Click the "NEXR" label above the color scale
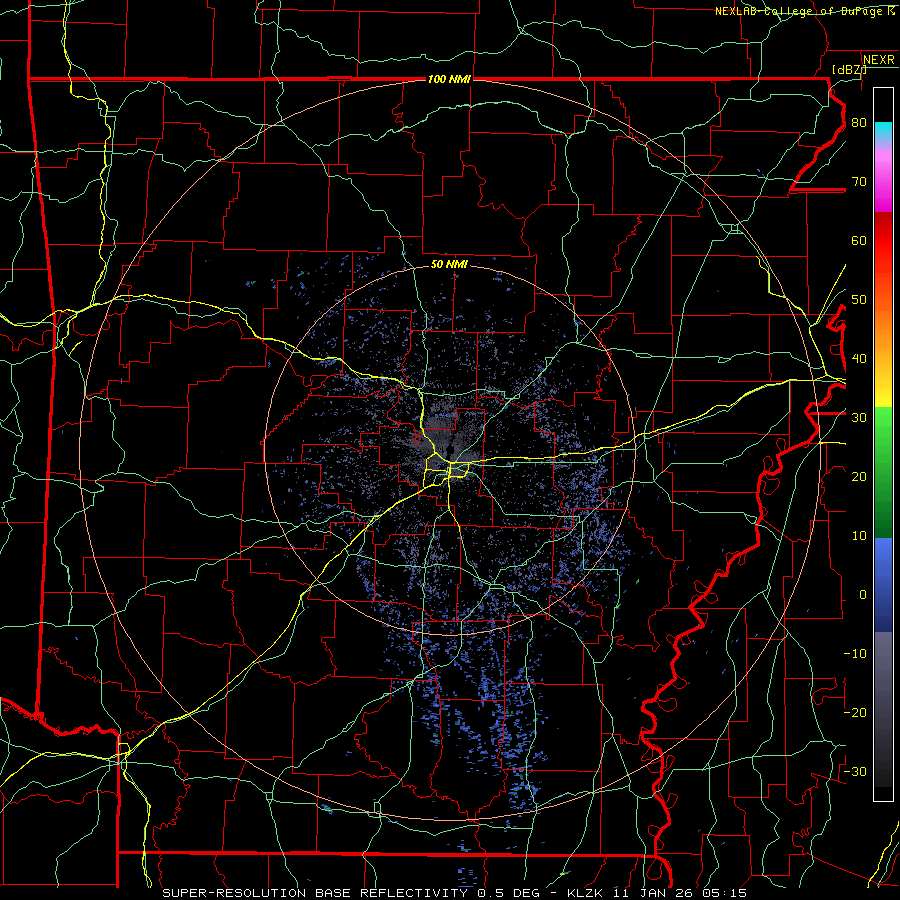The image size is (900, 900). coord(879,60)
